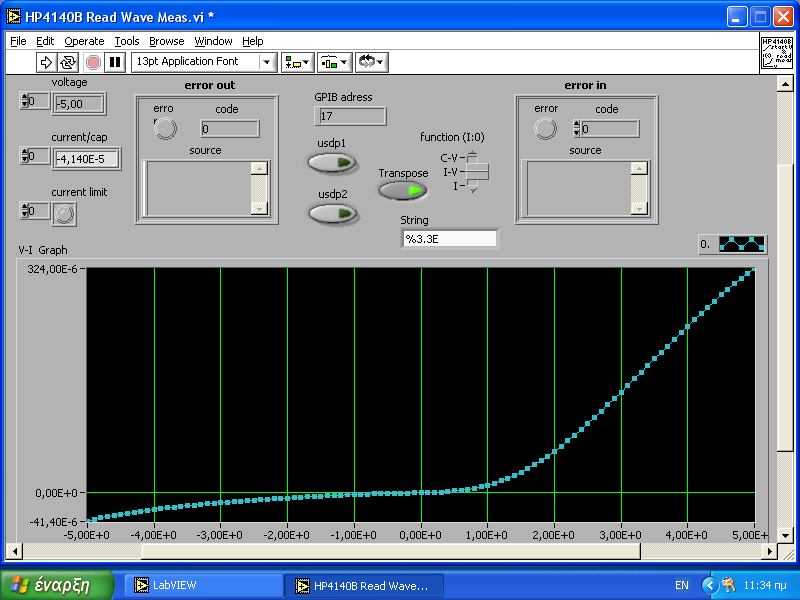The width and height of the screenshot is (800, 600).
Task: Open the Tools menu
Action: click(127, 41)
